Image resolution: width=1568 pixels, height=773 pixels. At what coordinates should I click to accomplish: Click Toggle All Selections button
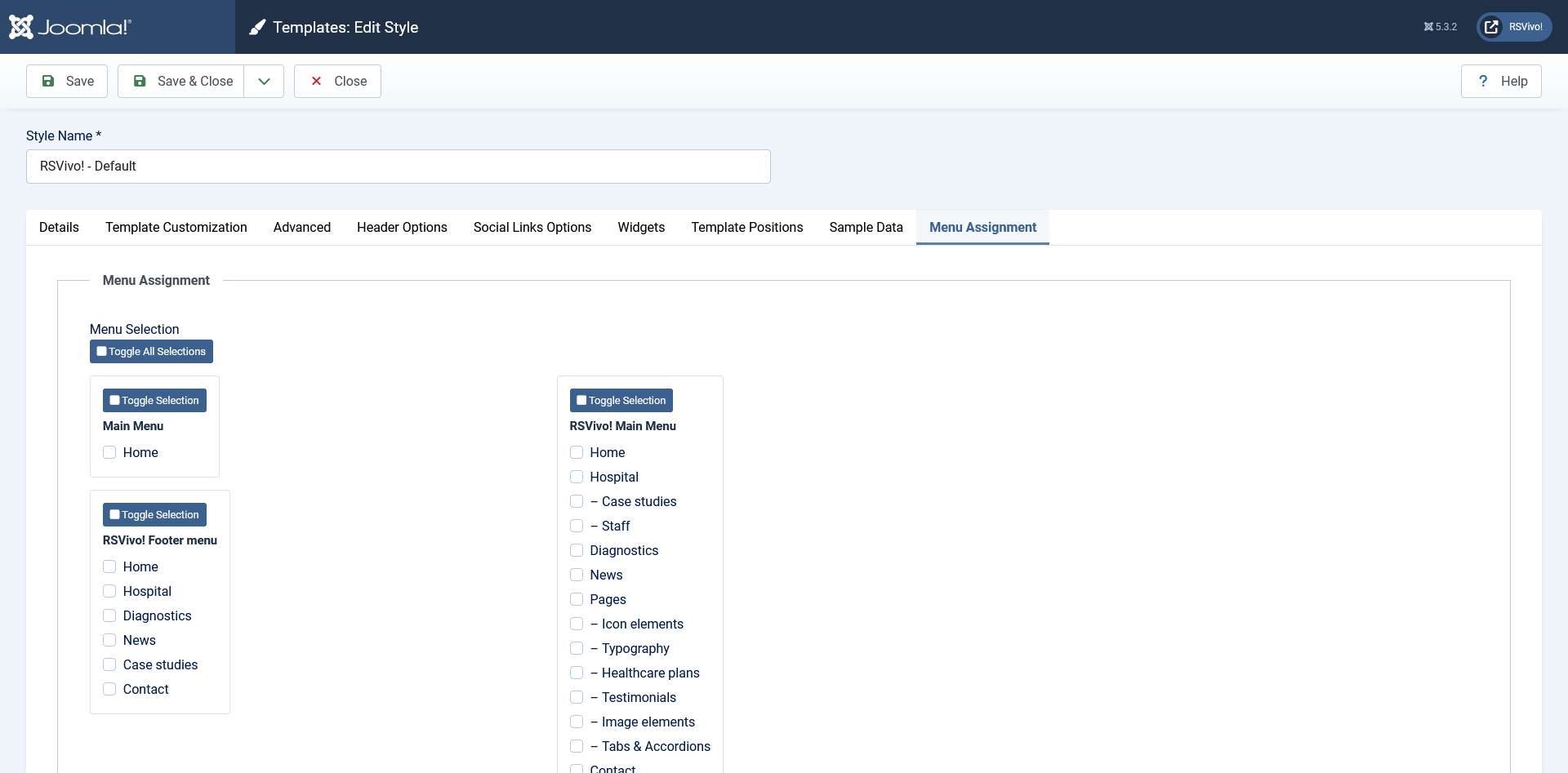click(x=151, y=351)
